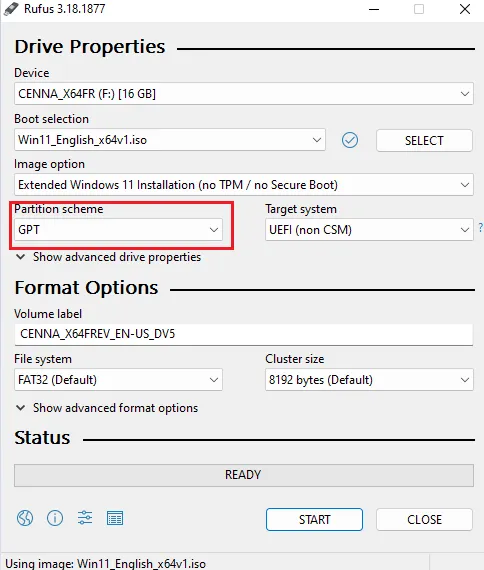484x570 pixels.
Task: Open the About info icon
Action: click(x=55, y=518)
